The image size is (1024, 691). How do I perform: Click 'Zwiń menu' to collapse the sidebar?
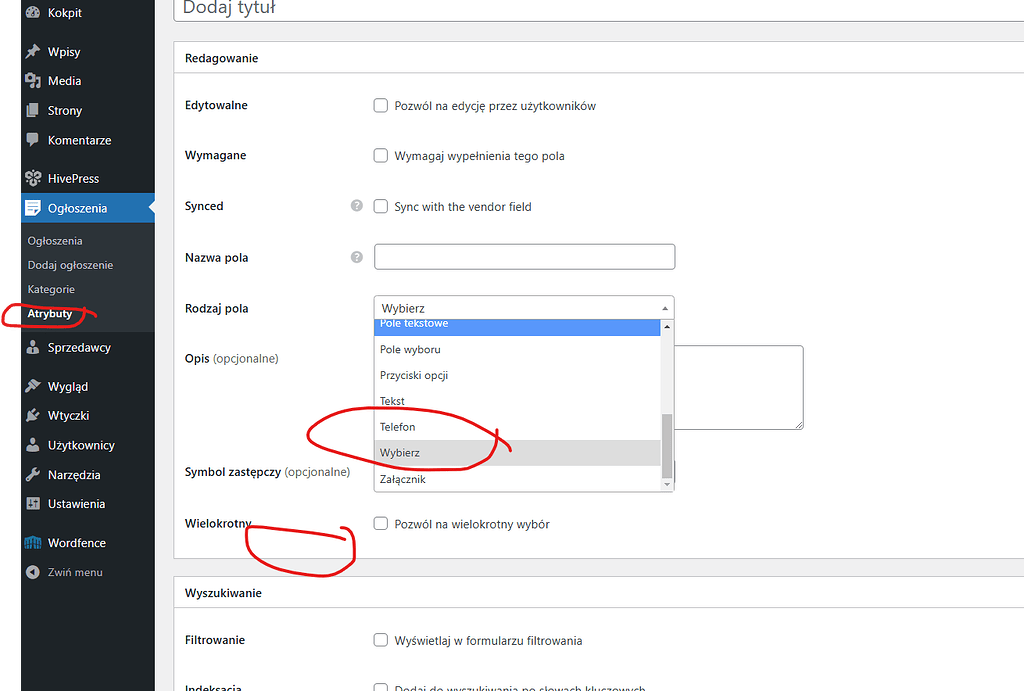click(x=65, y=571)
